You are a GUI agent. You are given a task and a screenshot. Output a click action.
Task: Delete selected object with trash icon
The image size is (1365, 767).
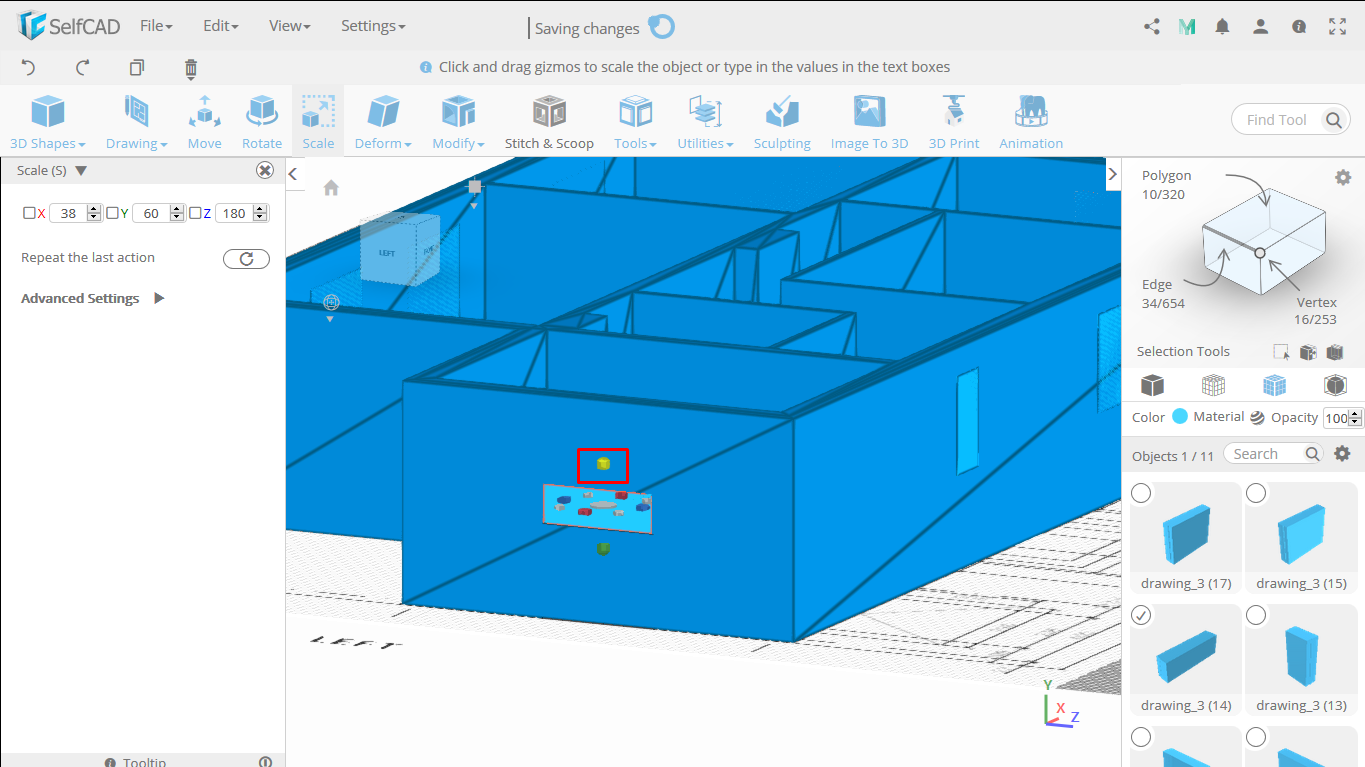[191, 68]
